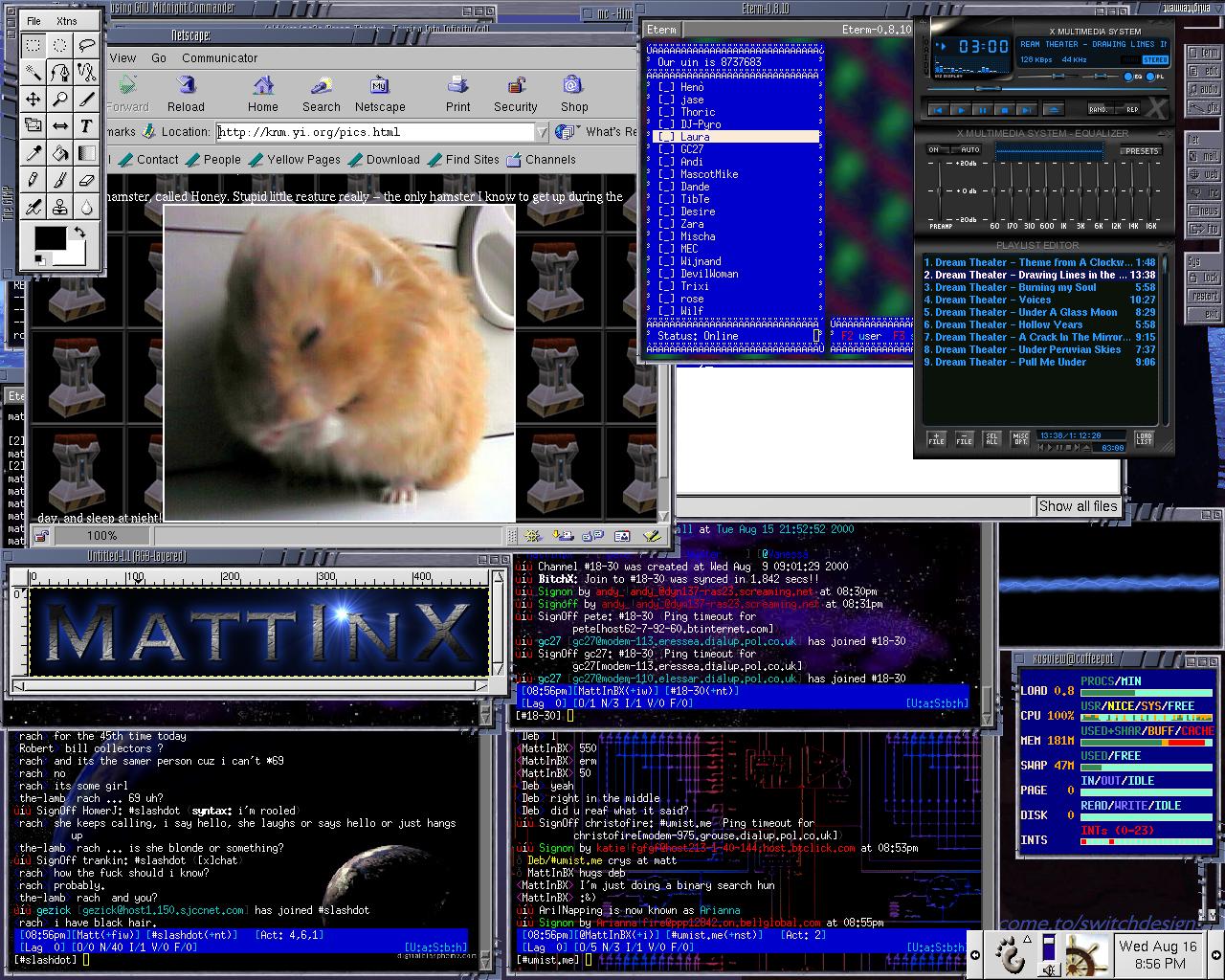The height and width of the screenshot is (980, 1225).
Task: Click Netscape Search toolbar button
Action: coord(322,94)
